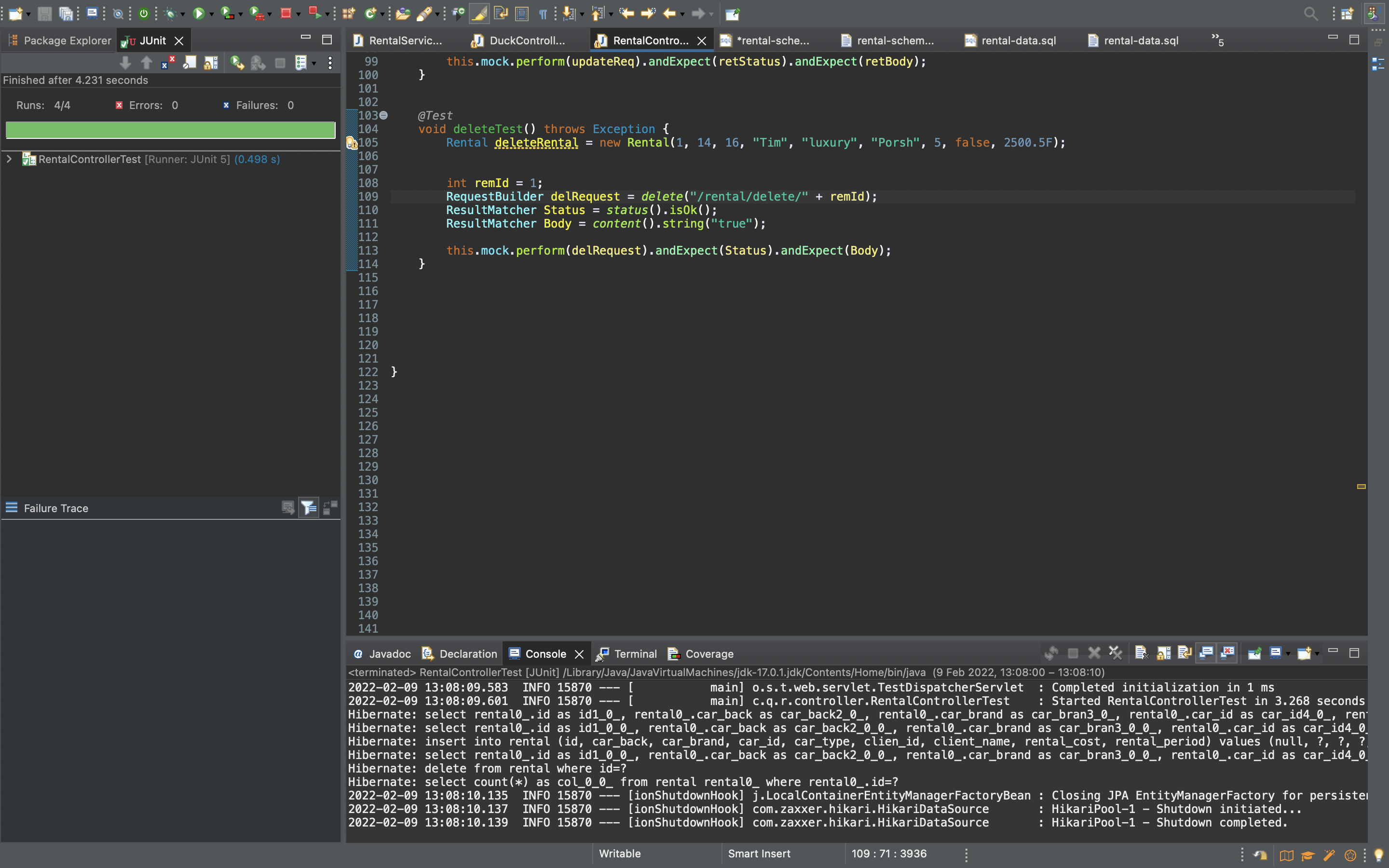The height and width of the screenshot is (868, 1389).
Task: Click Pin Console icon
Action: pos(1254,653)
